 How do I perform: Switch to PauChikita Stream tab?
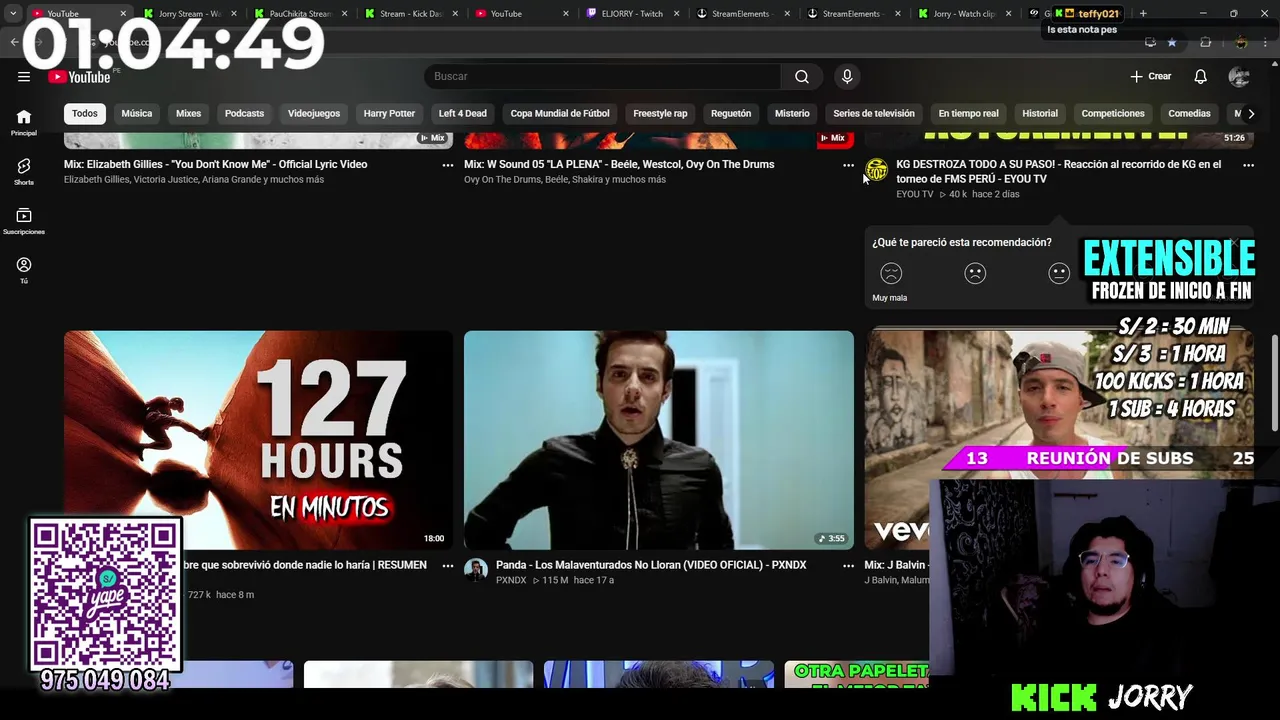coord(300,13)
